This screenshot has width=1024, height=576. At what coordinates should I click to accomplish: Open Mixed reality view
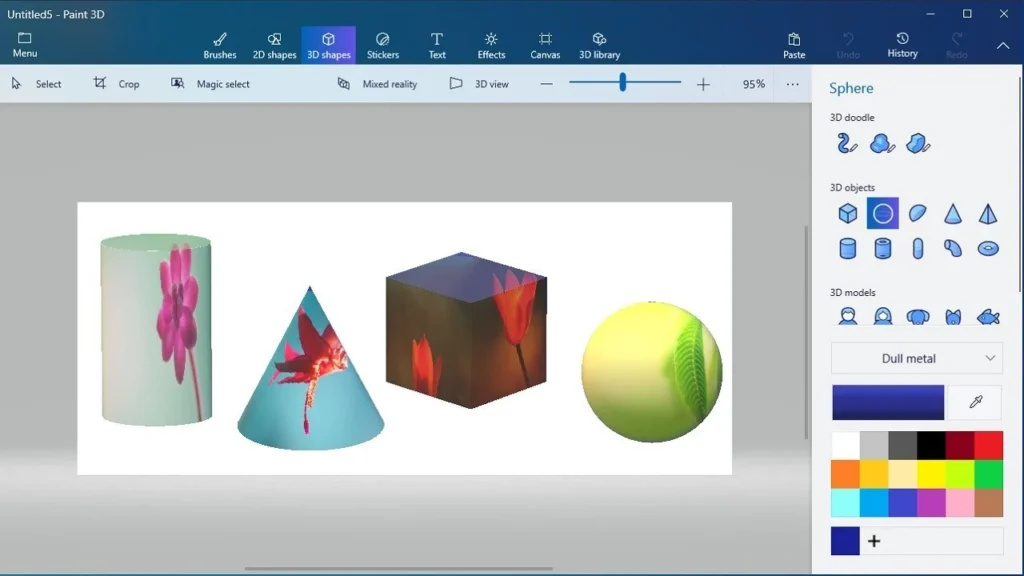(x=377, y=84)
